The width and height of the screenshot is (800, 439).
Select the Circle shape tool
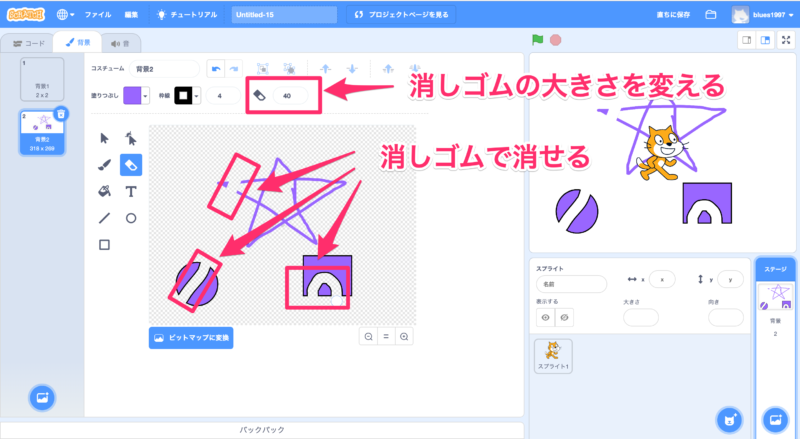point(131,217)
